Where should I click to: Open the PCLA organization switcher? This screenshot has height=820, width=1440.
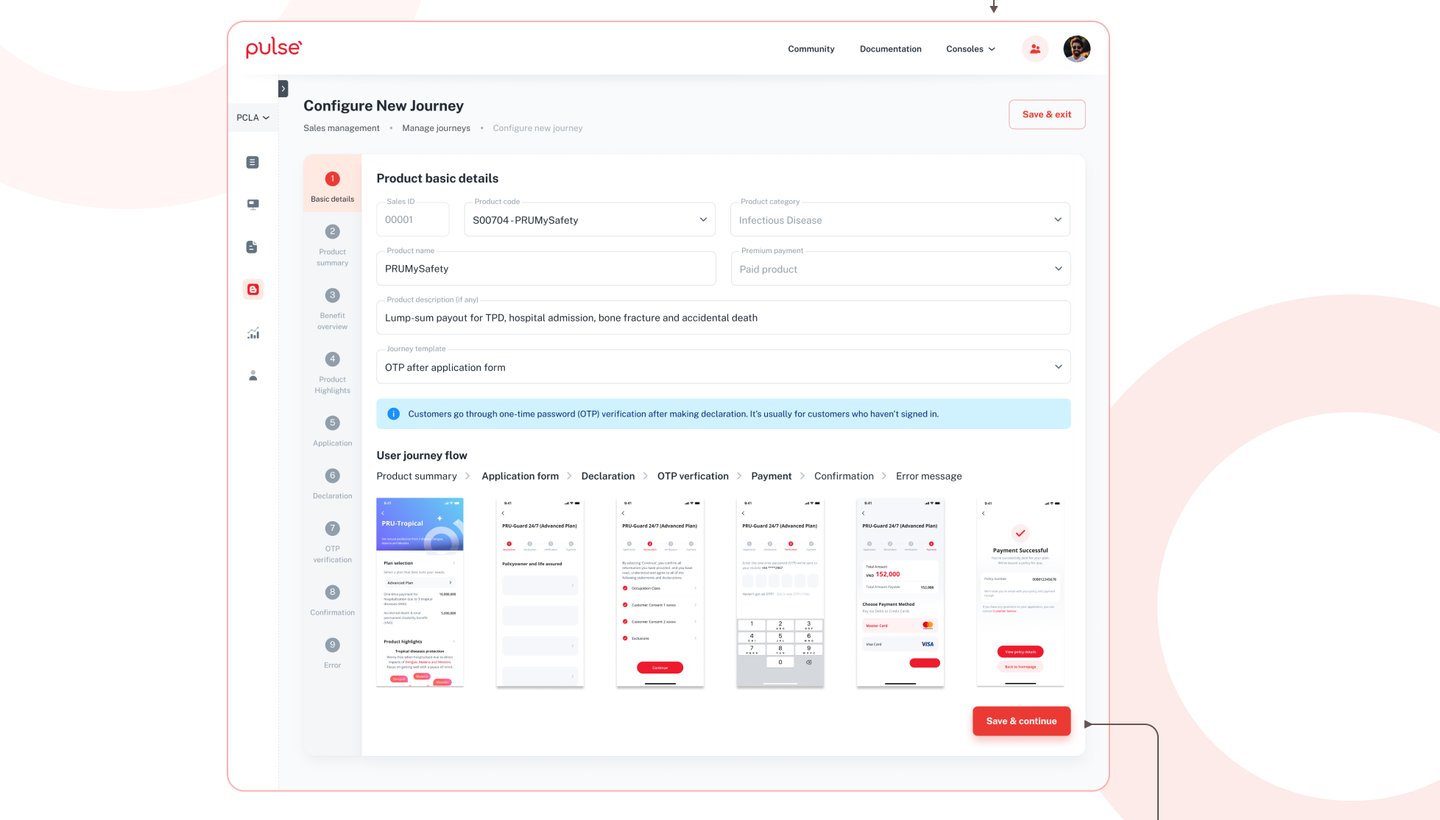click(x=253, y=118)
